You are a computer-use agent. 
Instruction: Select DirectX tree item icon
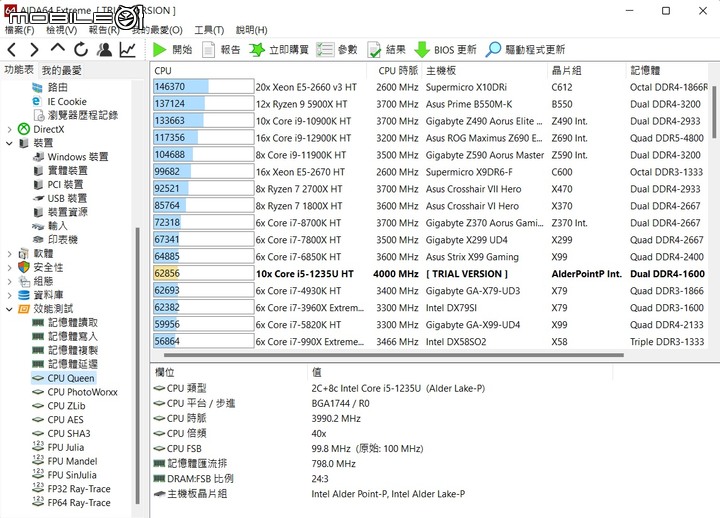(24, 129)
